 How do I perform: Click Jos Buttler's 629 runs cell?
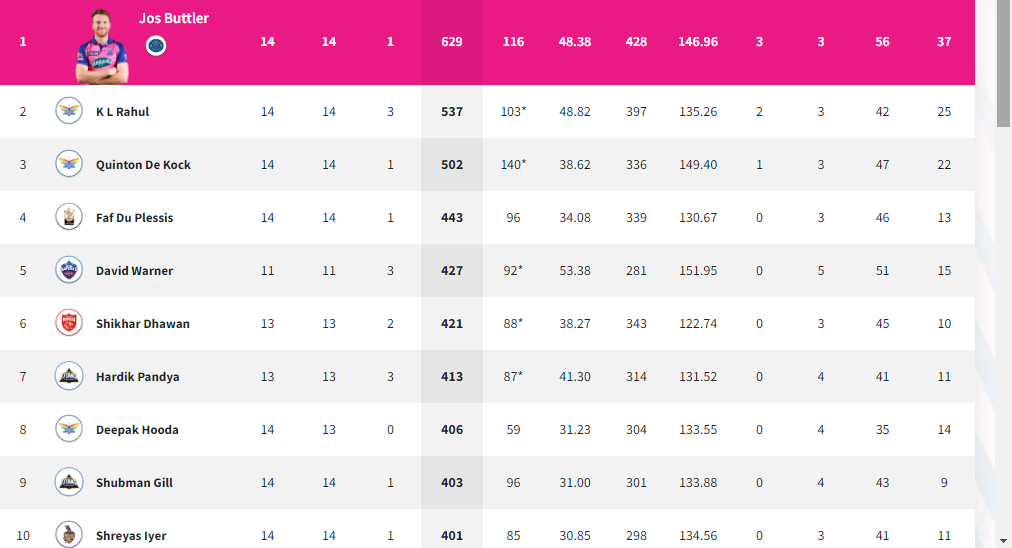(x=452, y=42)
